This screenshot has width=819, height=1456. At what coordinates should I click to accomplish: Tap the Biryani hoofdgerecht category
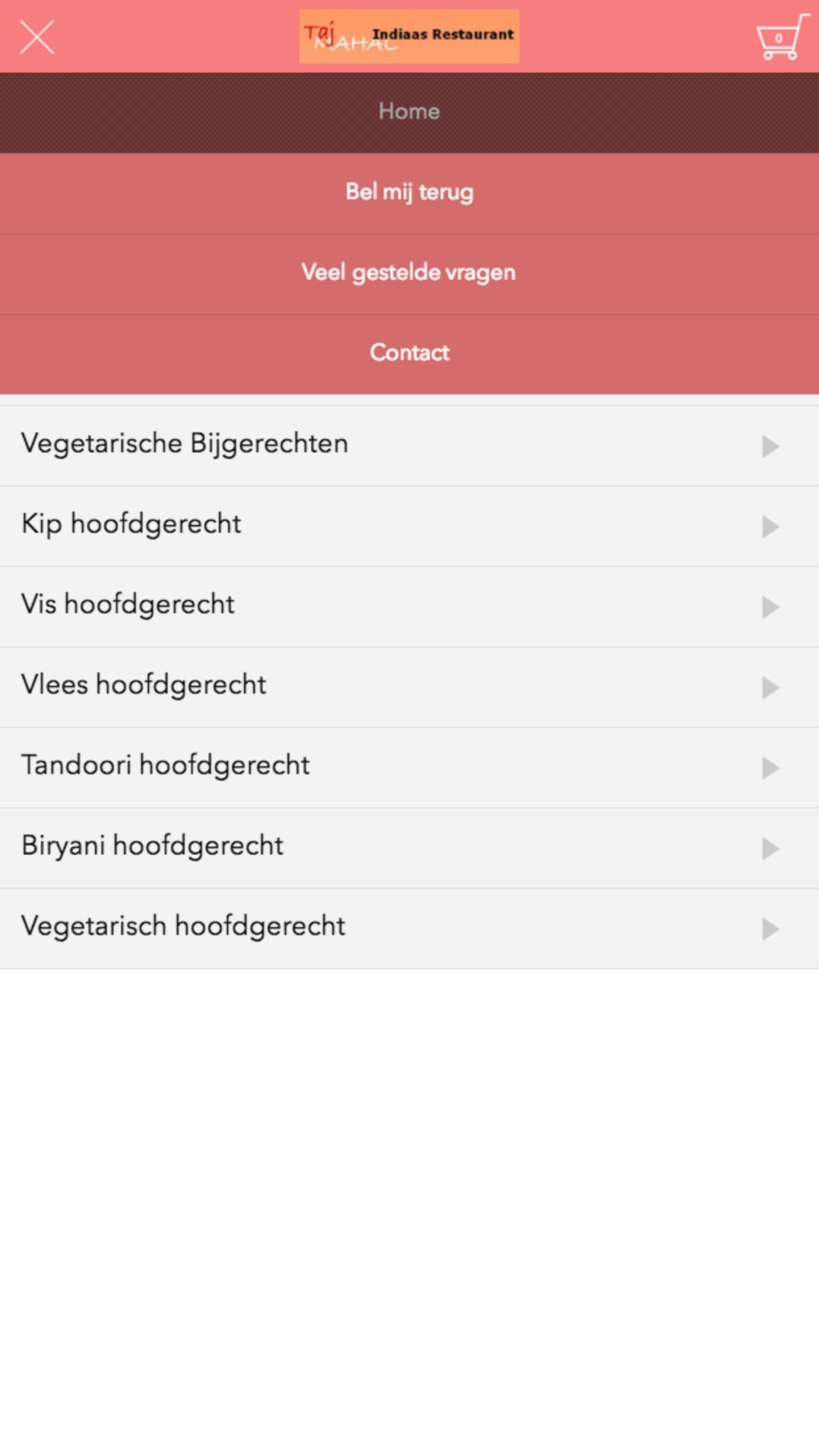[x=153, y=845]
